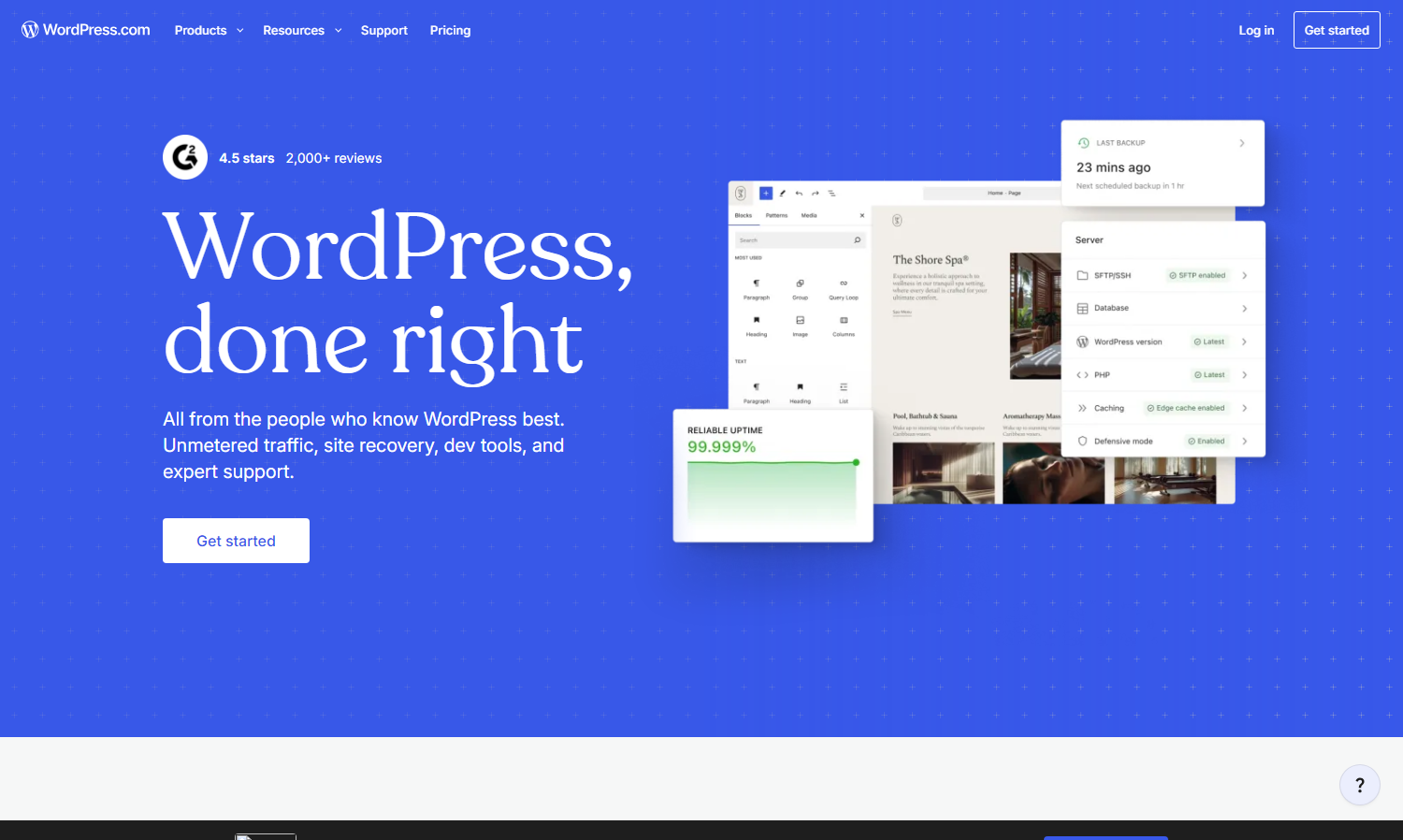Open the Pricing page
This screenshot has height=840, width=1403.
(450, 30)
